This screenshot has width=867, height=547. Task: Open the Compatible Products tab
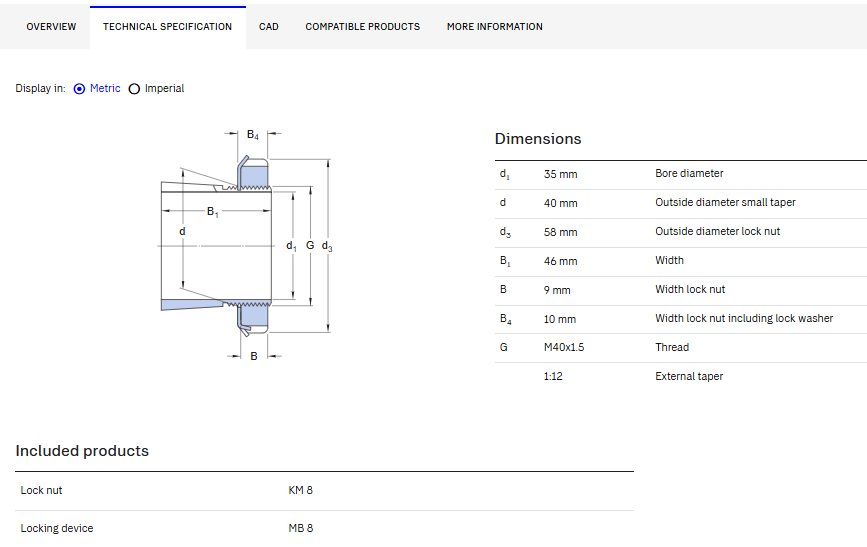click(x=363, y=27)
